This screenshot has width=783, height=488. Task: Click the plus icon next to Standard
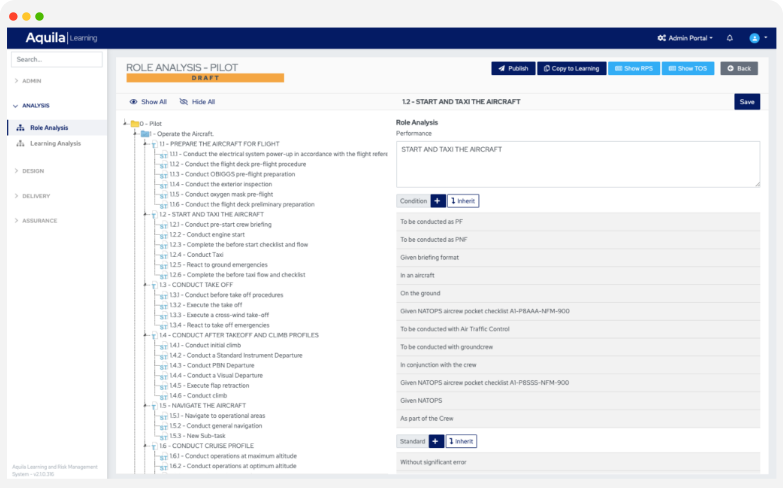[x=436, y=441]
